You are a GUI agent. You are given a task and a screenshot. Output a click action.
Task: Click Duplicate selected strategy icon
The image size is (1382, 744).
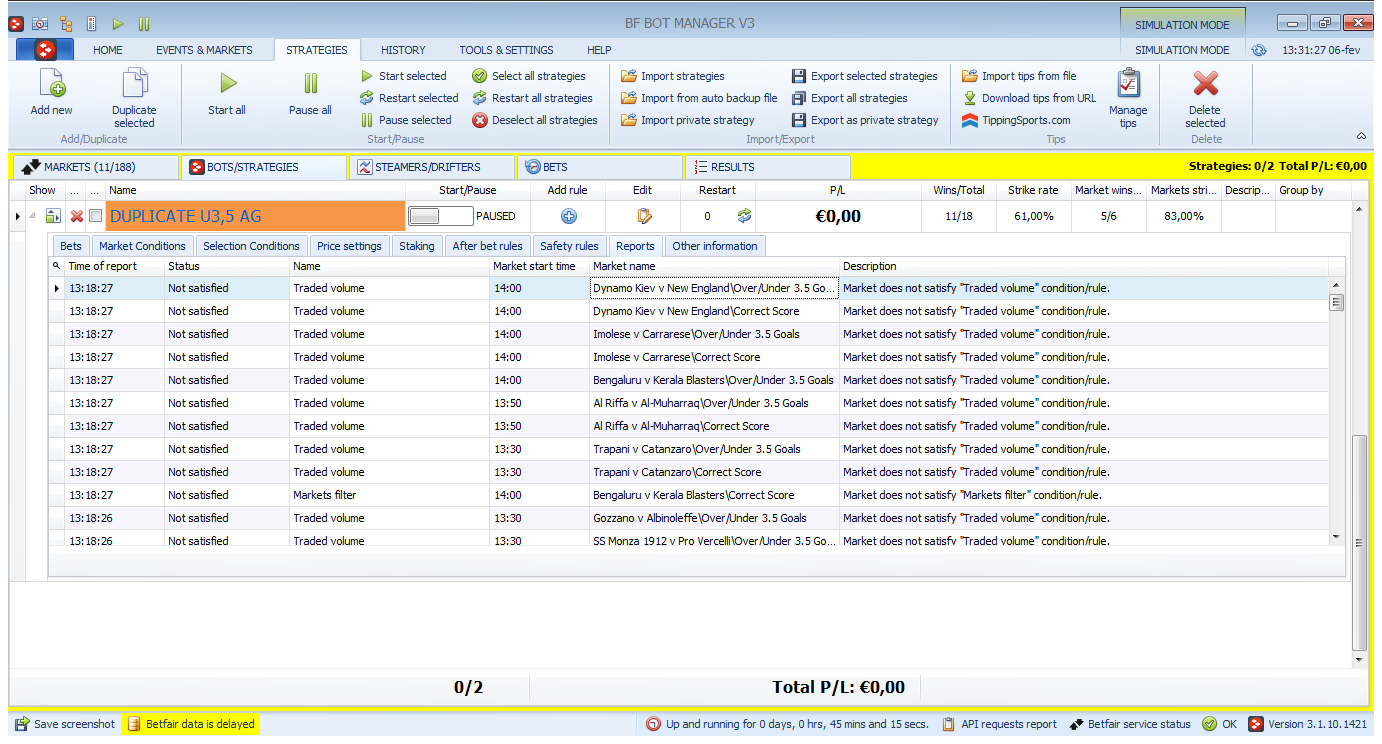(134, 84)
